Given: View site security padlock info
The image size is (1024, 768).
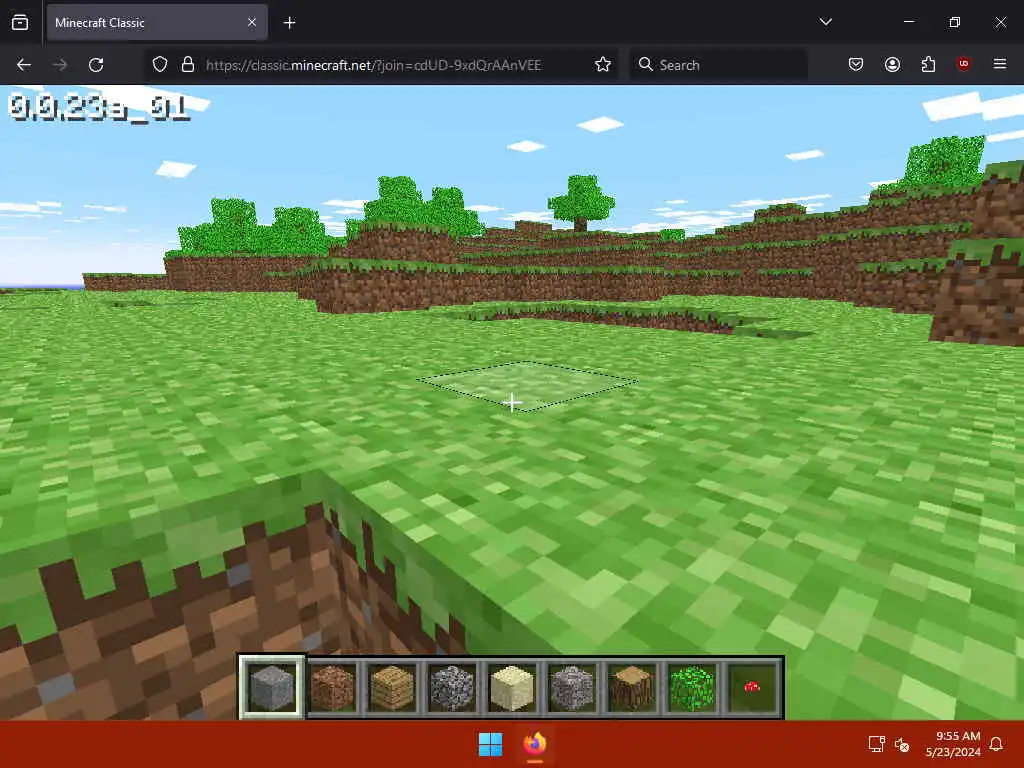Looking at the screenshot, I should pos(188,65).
